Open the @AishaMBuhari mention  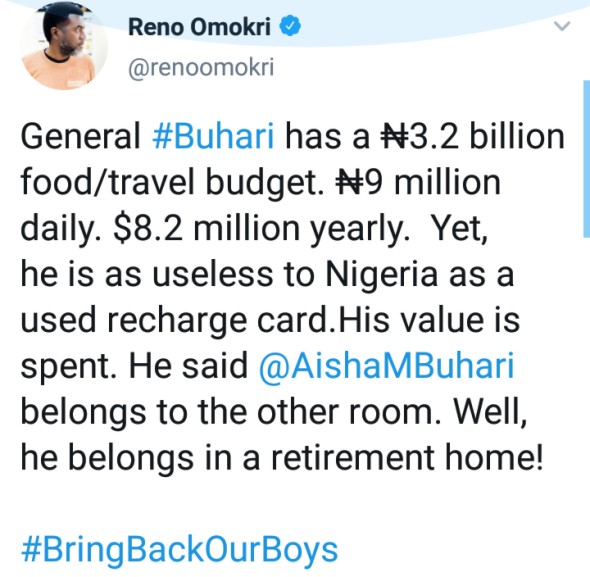click(386, 366)
